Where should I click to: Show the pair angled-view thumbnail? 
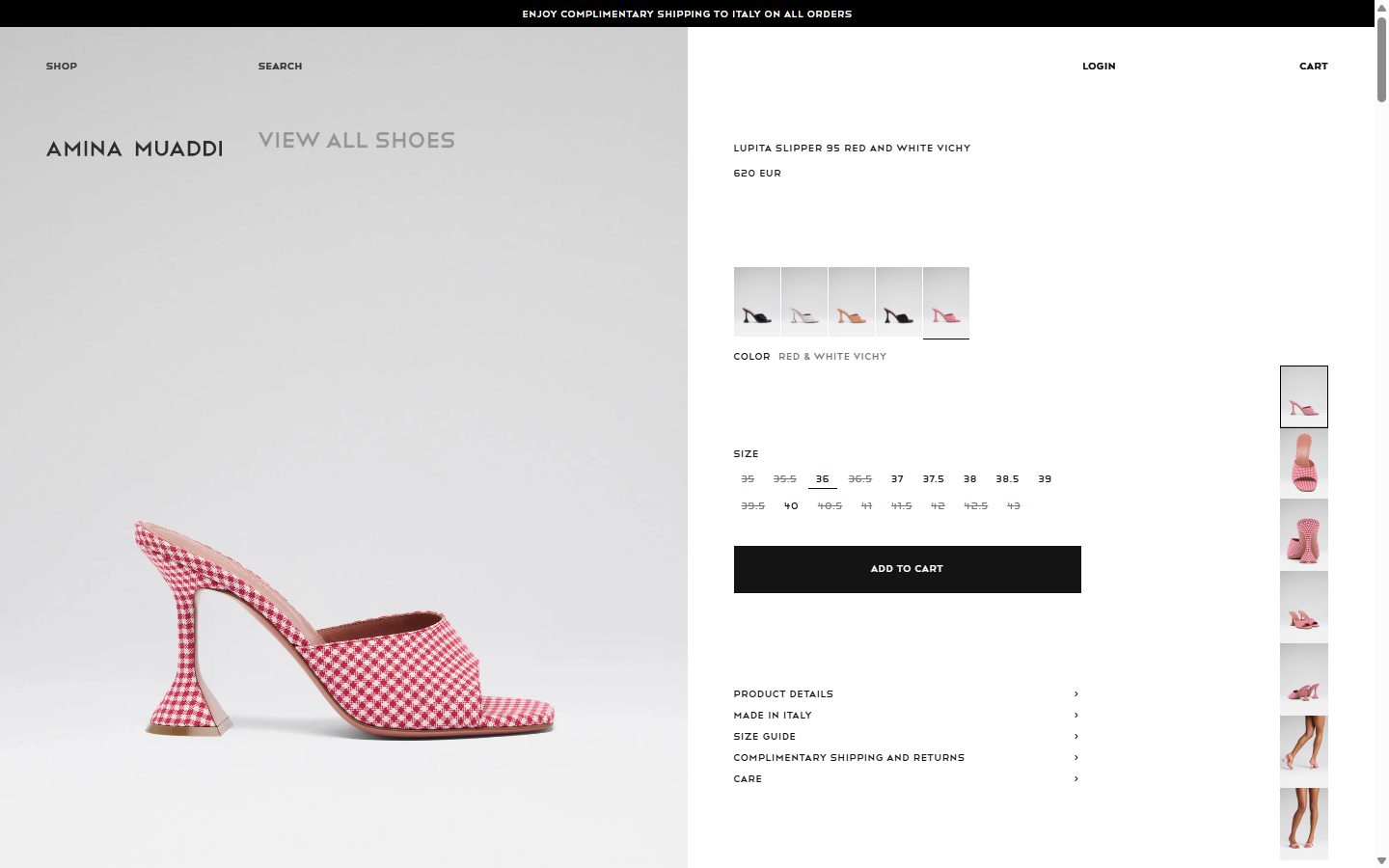point(1303,608)
